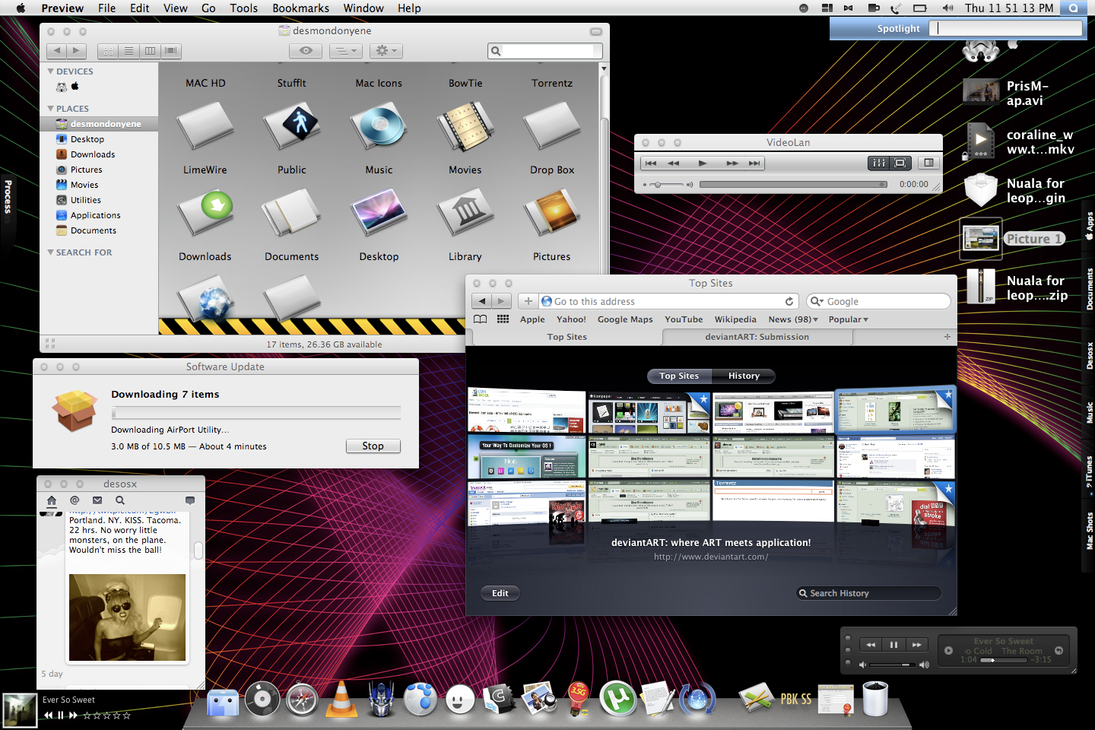Collapse the PLACES sidebar section

point(50,108)
